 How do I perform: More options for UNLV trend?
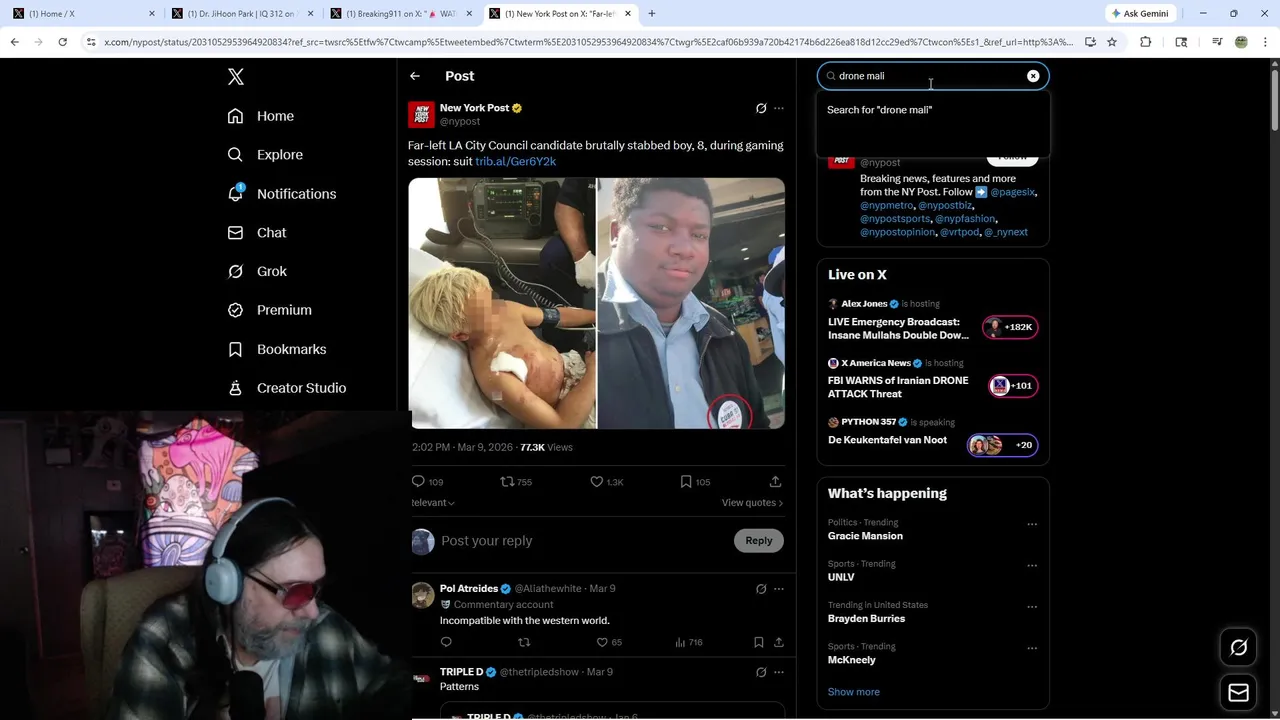coord(1032,565)
